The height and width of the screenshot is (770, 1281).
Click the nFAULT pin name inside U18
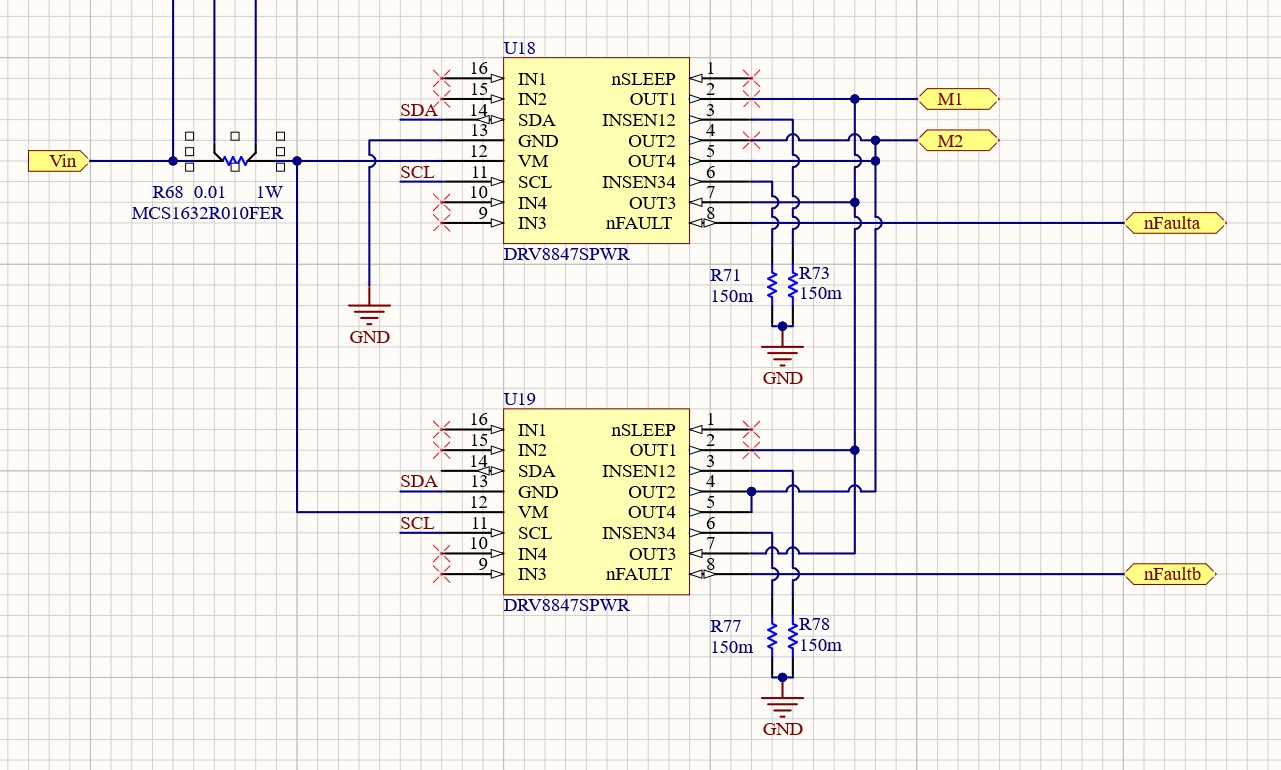coord(639,223)
